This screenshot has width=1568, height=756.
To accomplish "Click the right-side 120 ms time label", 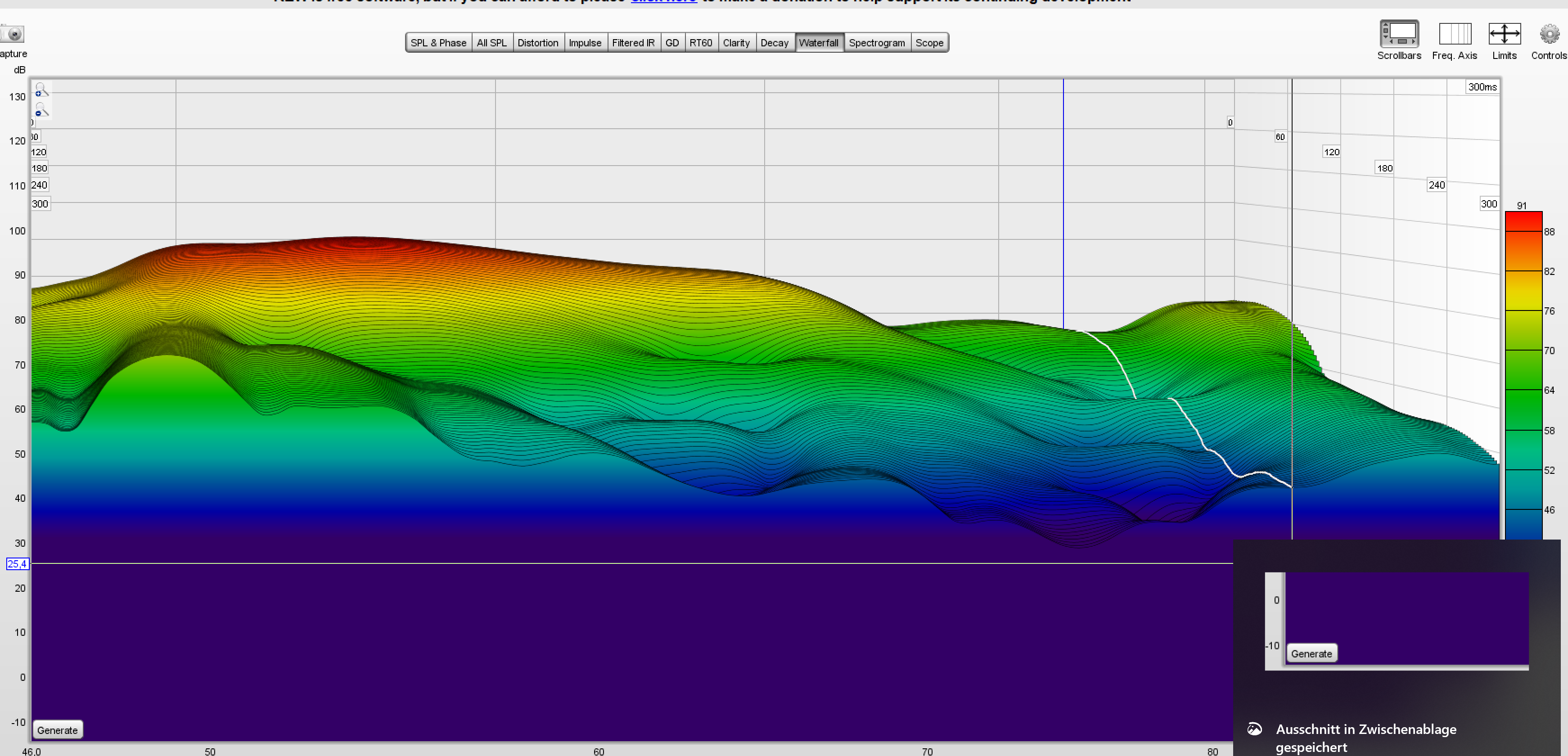I will (x=1331, y=152).
